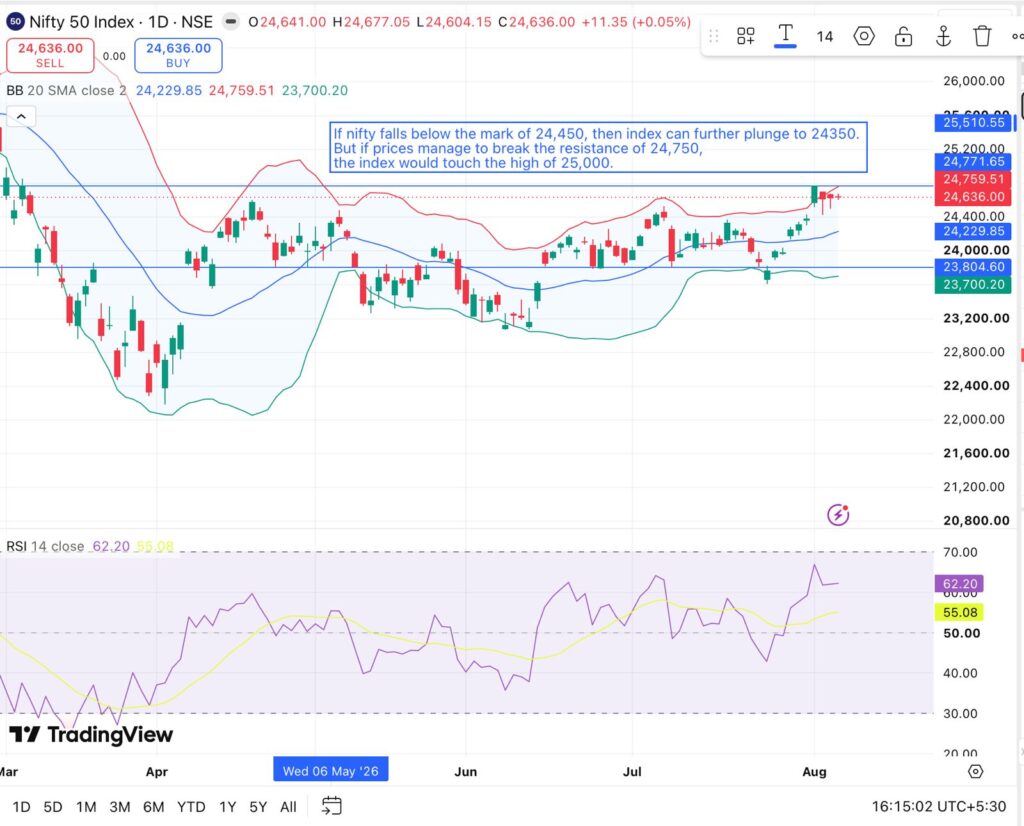The width and height of the screenshot is (1024, 826).
Task: Select the 1M time range
Action: pyautogui.click(x=86, y=807)
